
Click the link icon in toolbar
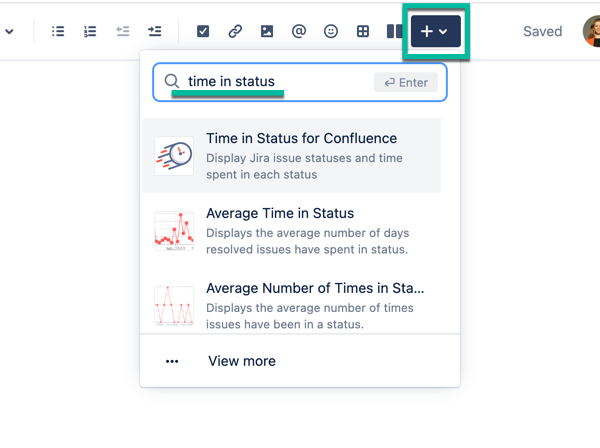point(235,32)
